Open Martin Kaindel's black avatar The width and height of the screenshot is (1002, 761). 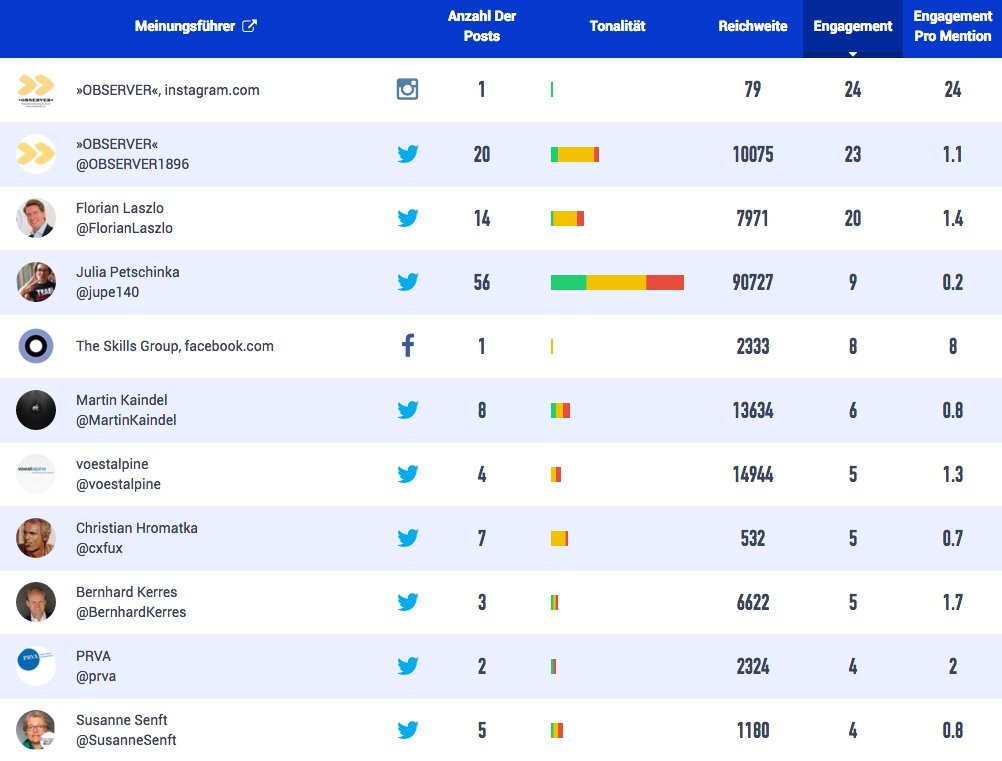tap(36, 410)
